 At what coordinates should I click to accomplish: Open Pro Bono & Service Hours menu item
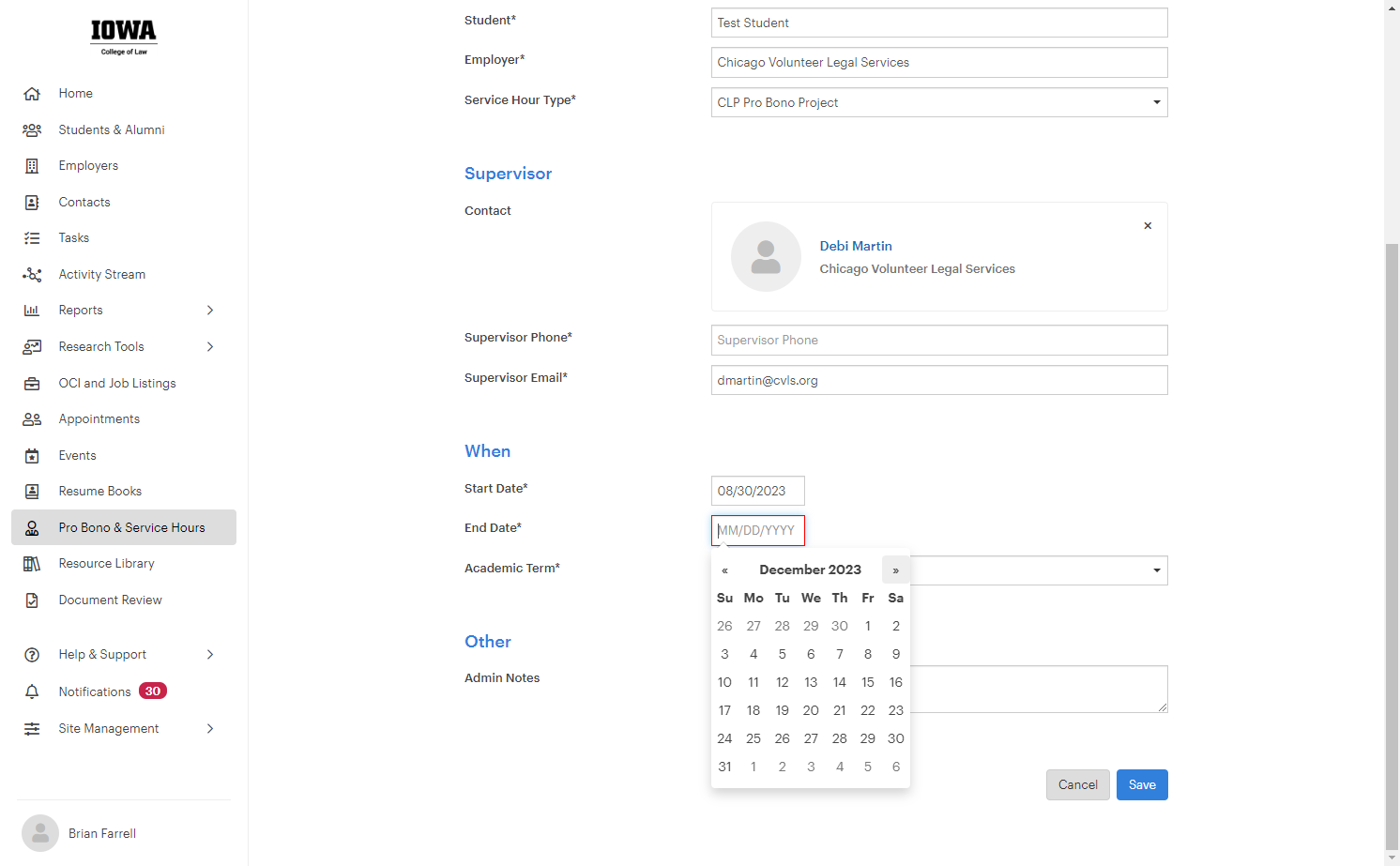tap(124, 527)
